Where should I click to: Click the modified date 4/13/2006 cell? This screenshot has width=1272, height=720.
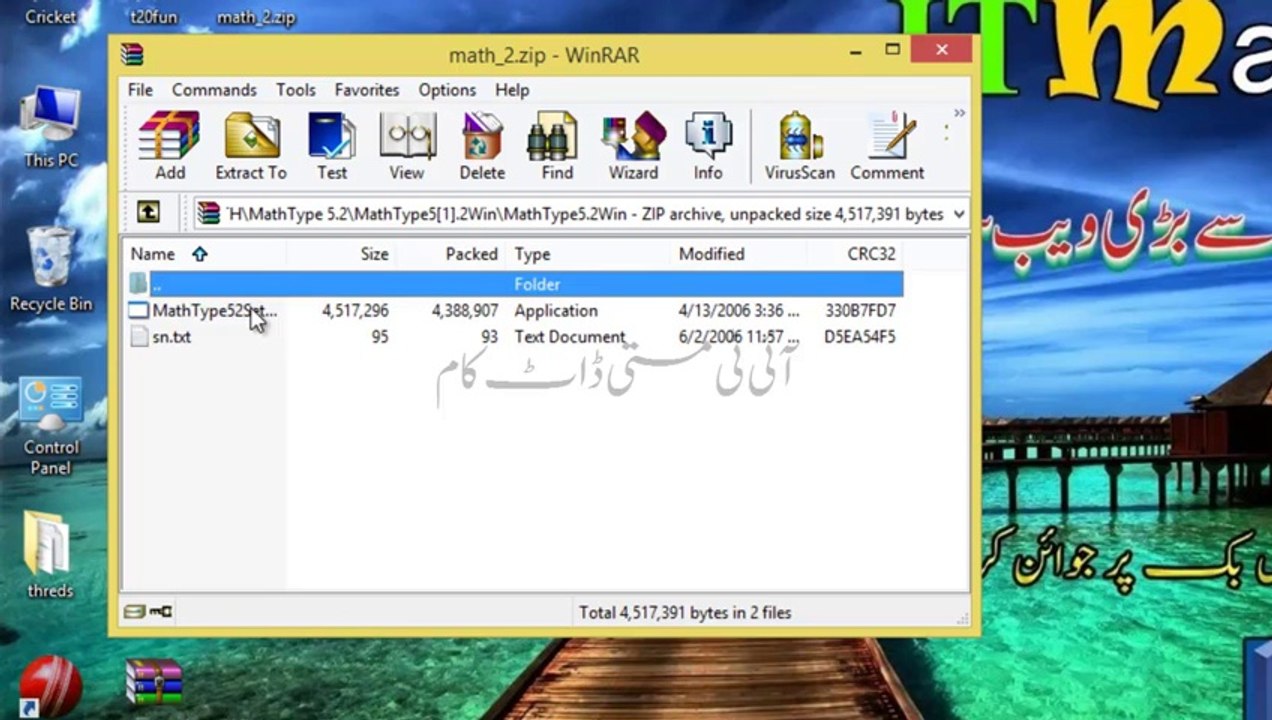pos(738,311)
